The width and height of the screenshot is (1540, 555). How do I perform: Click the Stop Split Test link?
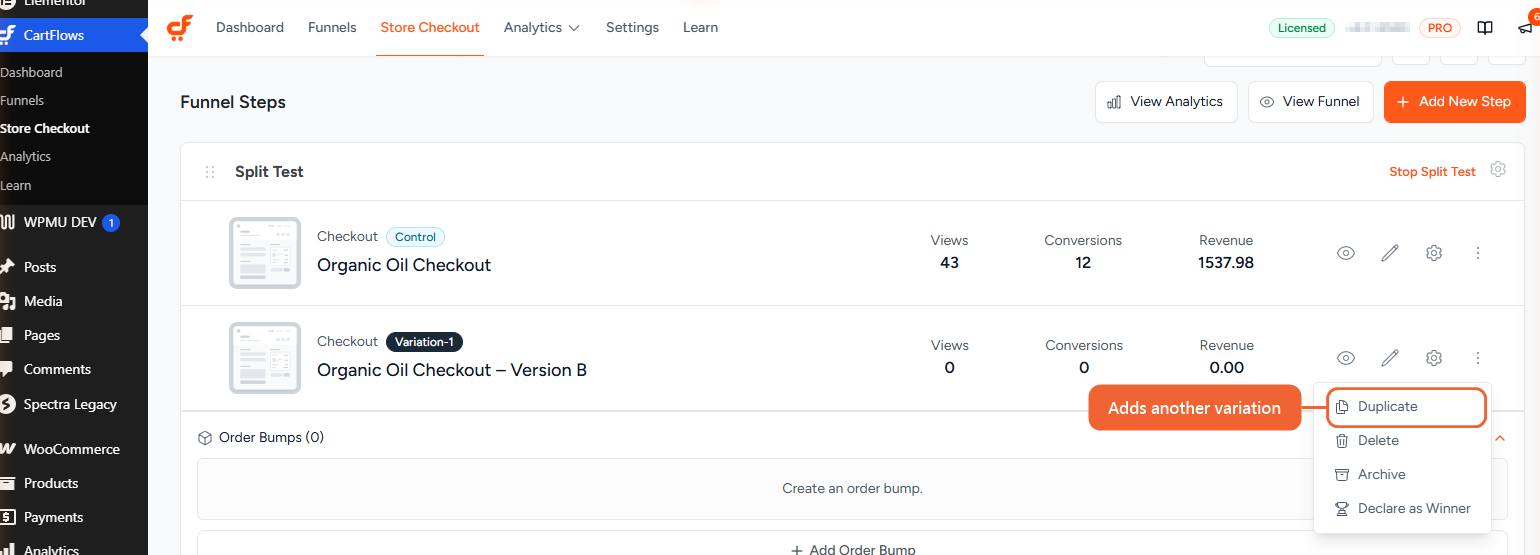[x=1432, y=172]
